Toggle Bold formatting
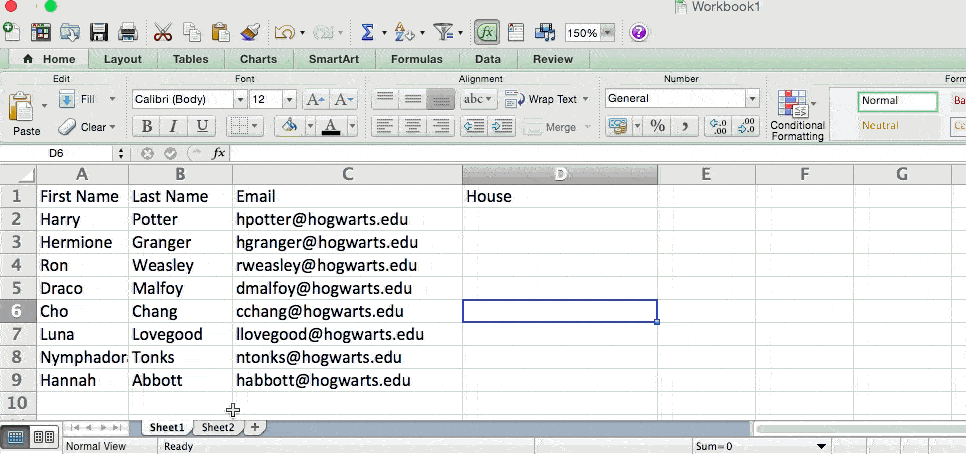 point(147,126)
